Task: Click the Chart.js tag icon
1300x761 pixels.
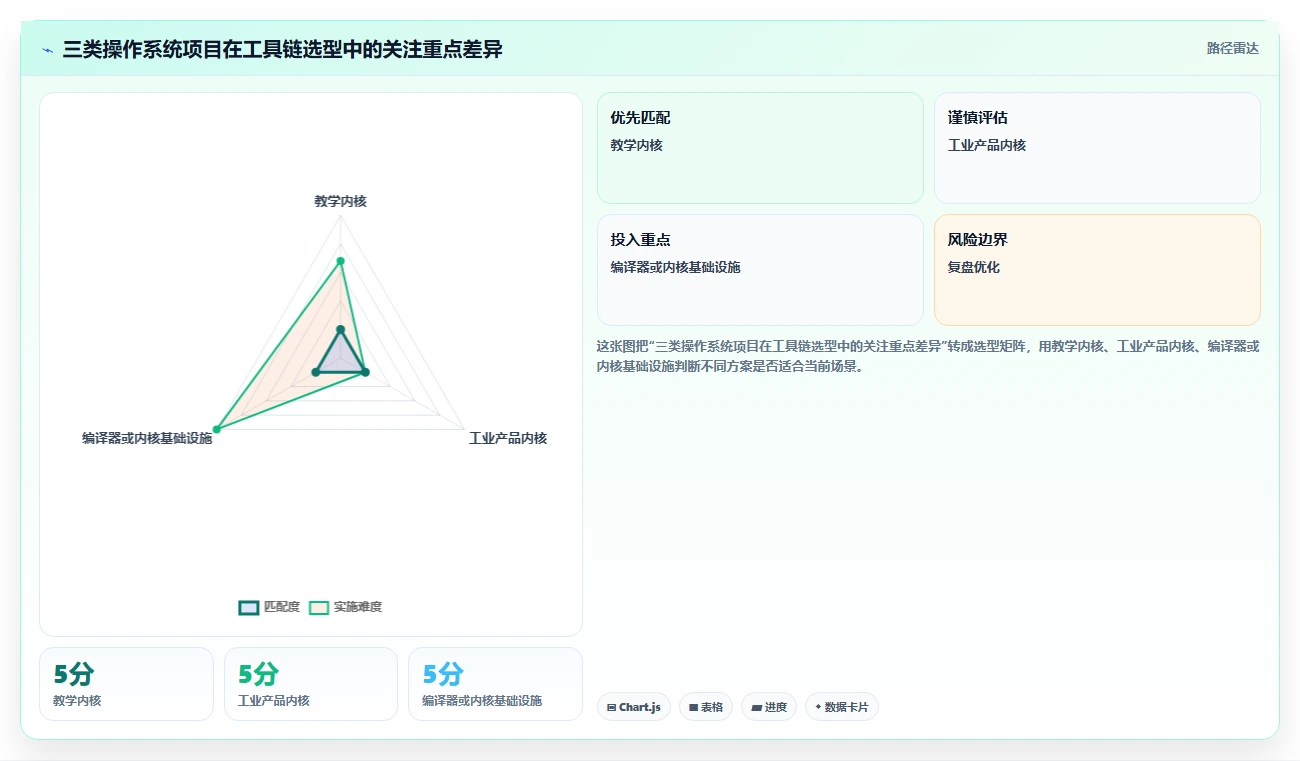Action: [611, 707]
